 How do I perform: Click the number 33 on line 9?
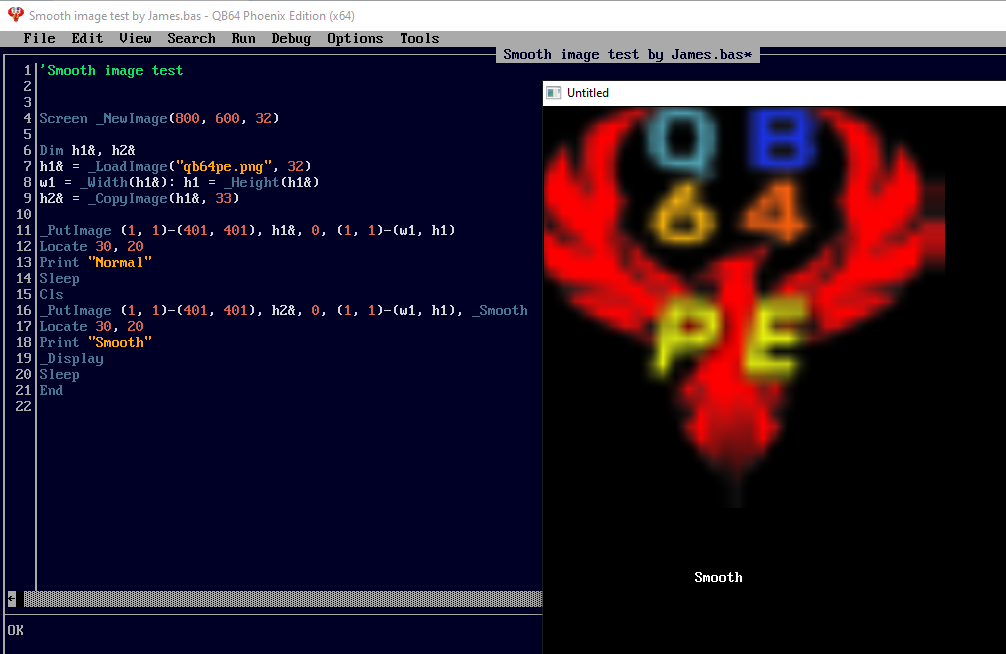[223, 199]
